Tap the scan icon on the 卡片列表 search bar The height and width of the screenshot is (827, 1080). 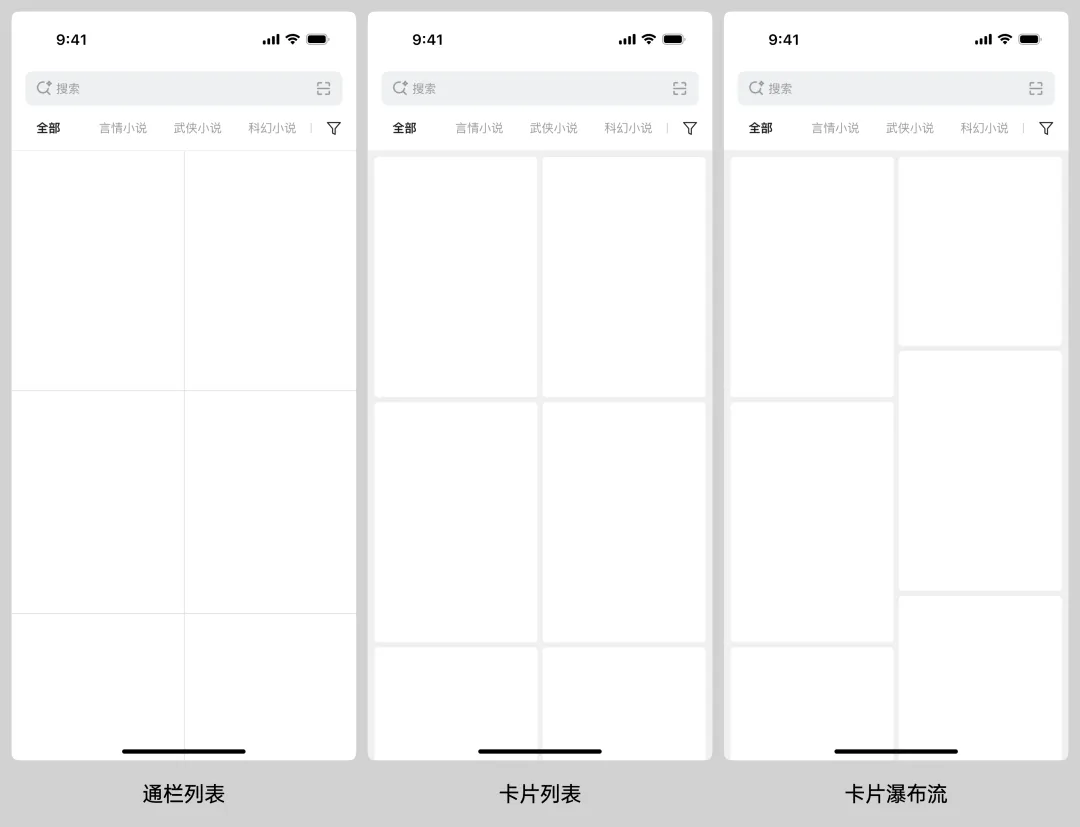679,89
